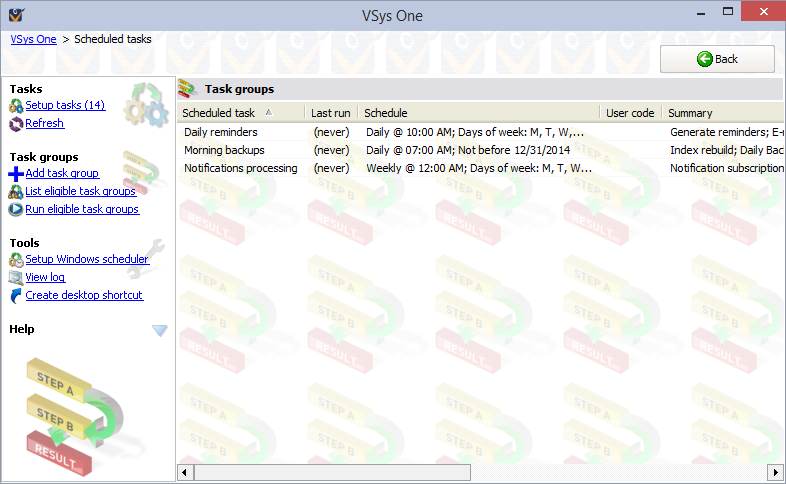Collapse the Help section triangle
This screenshot has height=484, width=786.
159,330
